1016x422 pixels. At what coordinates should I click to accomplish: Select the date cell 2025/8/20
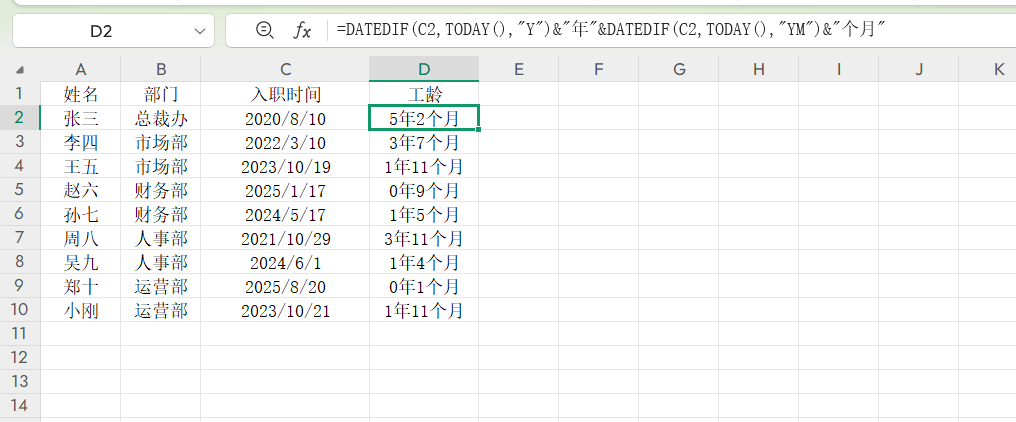coord(285,286)
